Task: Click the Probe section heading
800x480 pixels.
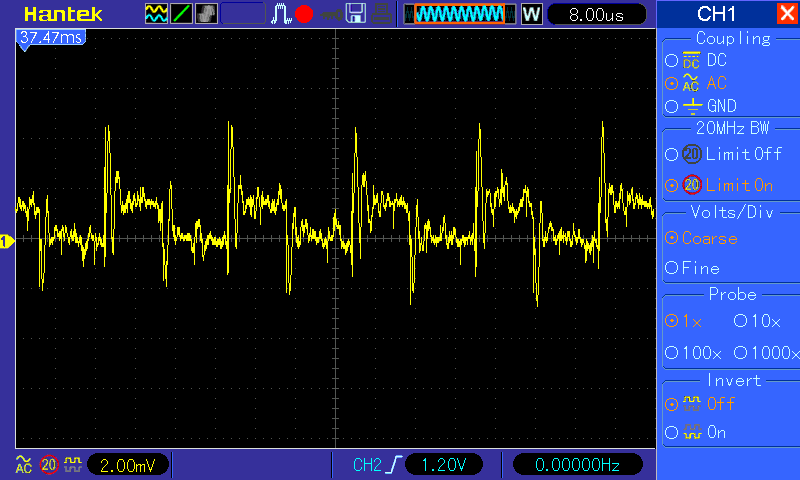Action: coord(732,294)
